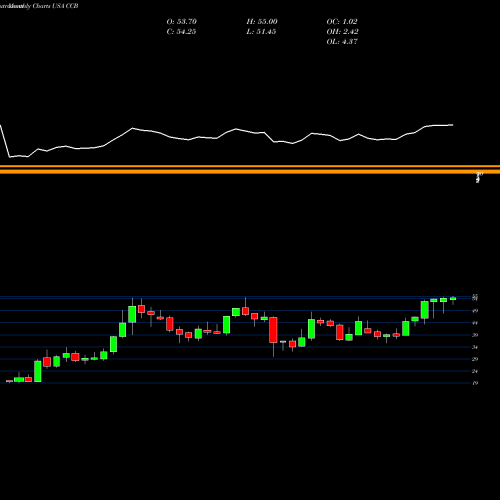Click the 29 price axis label
Screen dimensions: 500x500
coord(475,359)
